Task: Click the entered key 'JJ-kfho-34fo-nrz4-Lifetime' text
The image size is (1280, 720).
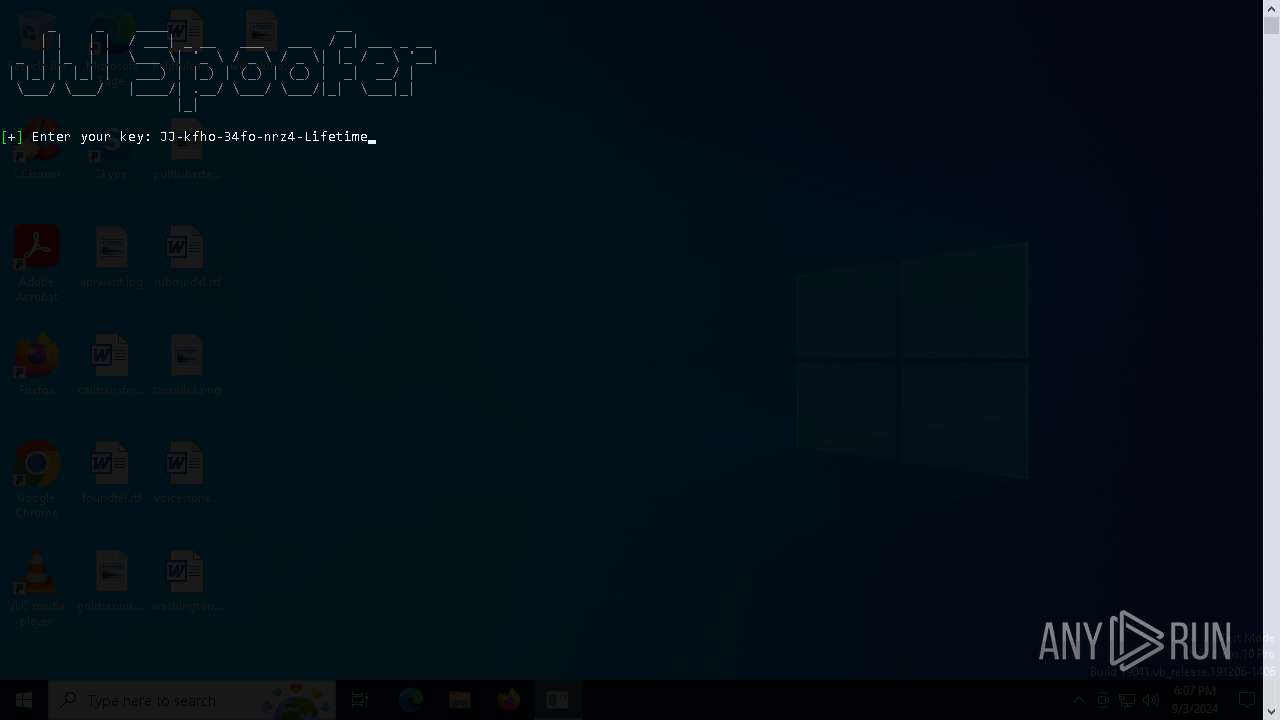Action: click(x=264, y=137)
